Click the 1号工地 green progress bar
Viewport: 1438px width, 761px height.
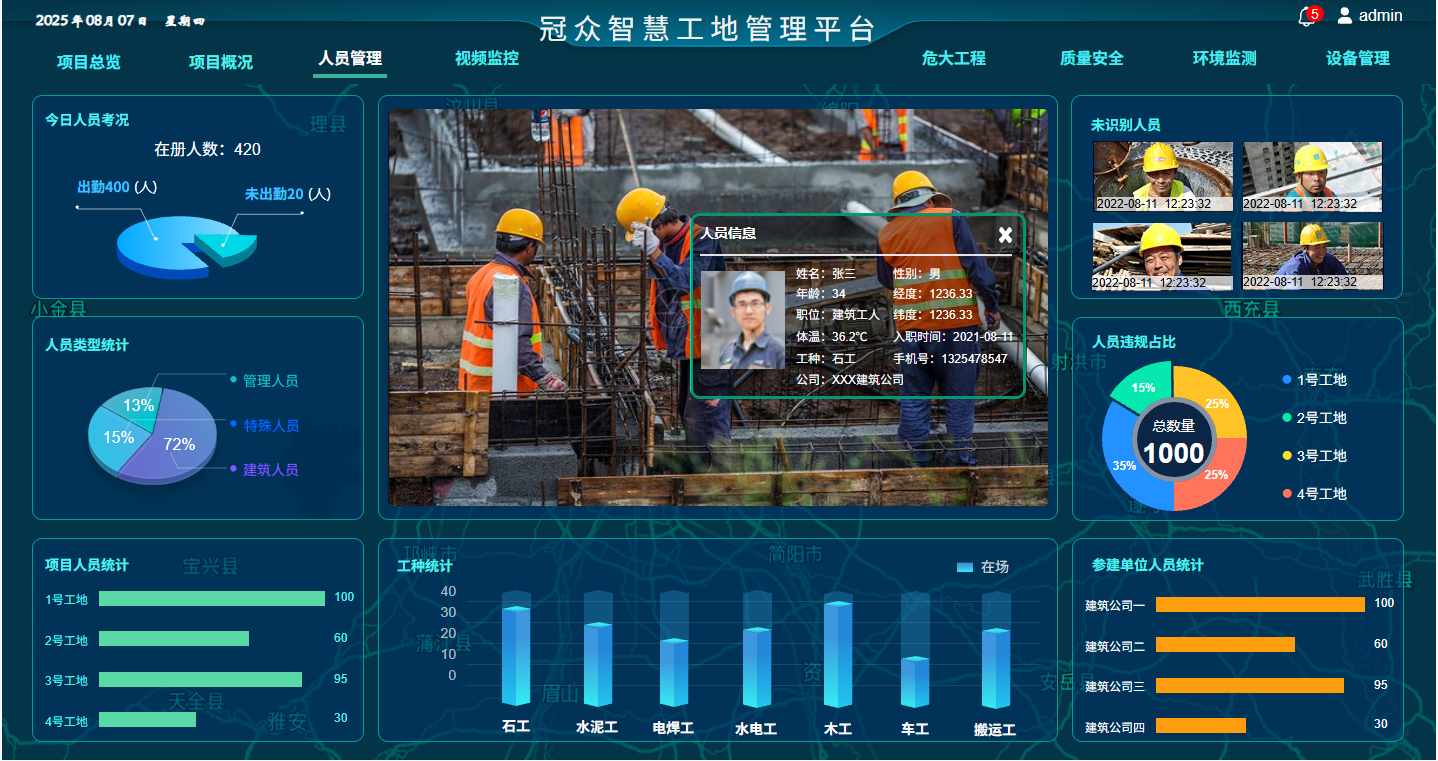[212, 598]
